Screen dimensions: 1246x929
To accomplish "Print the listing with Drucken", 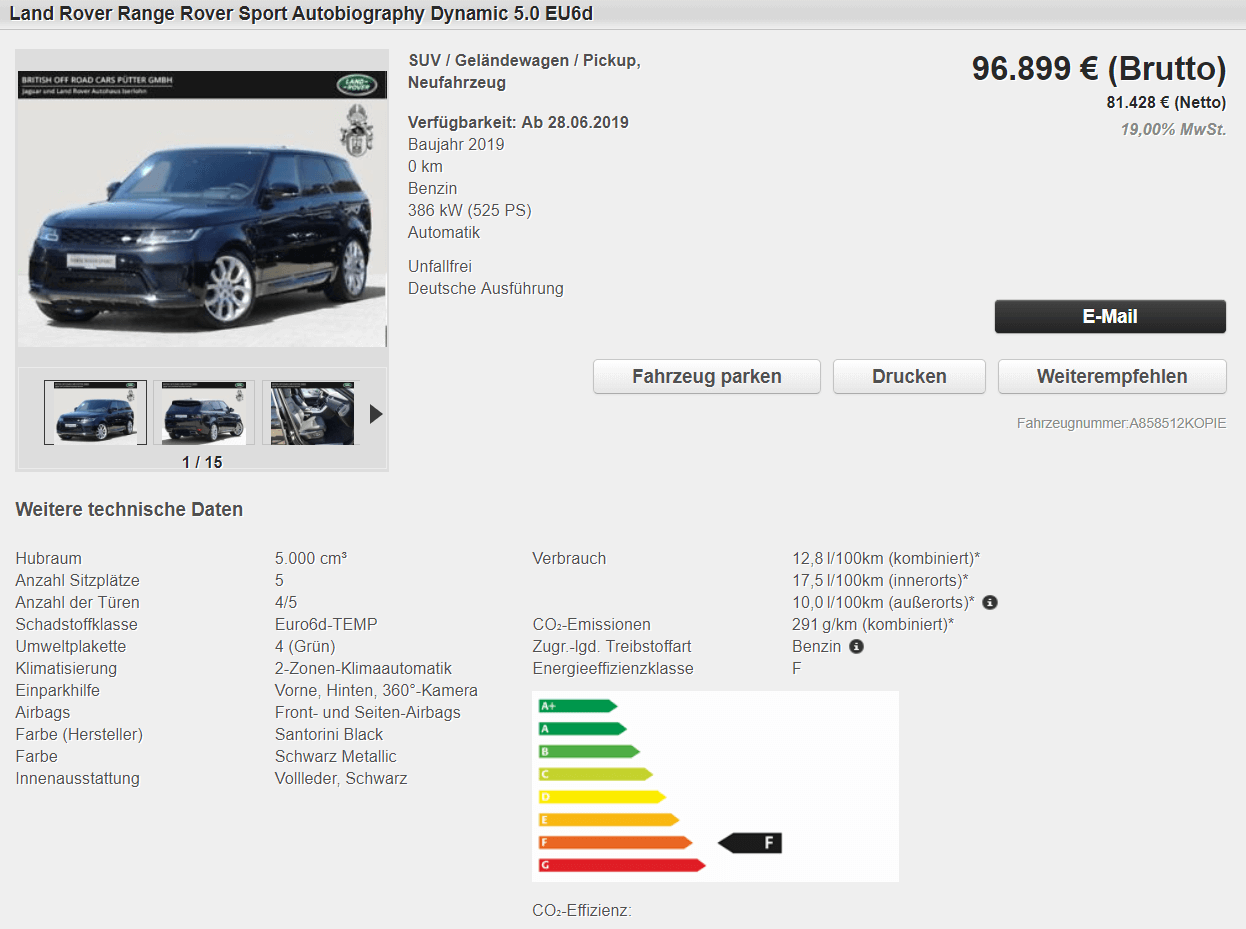I will point(909,377).
